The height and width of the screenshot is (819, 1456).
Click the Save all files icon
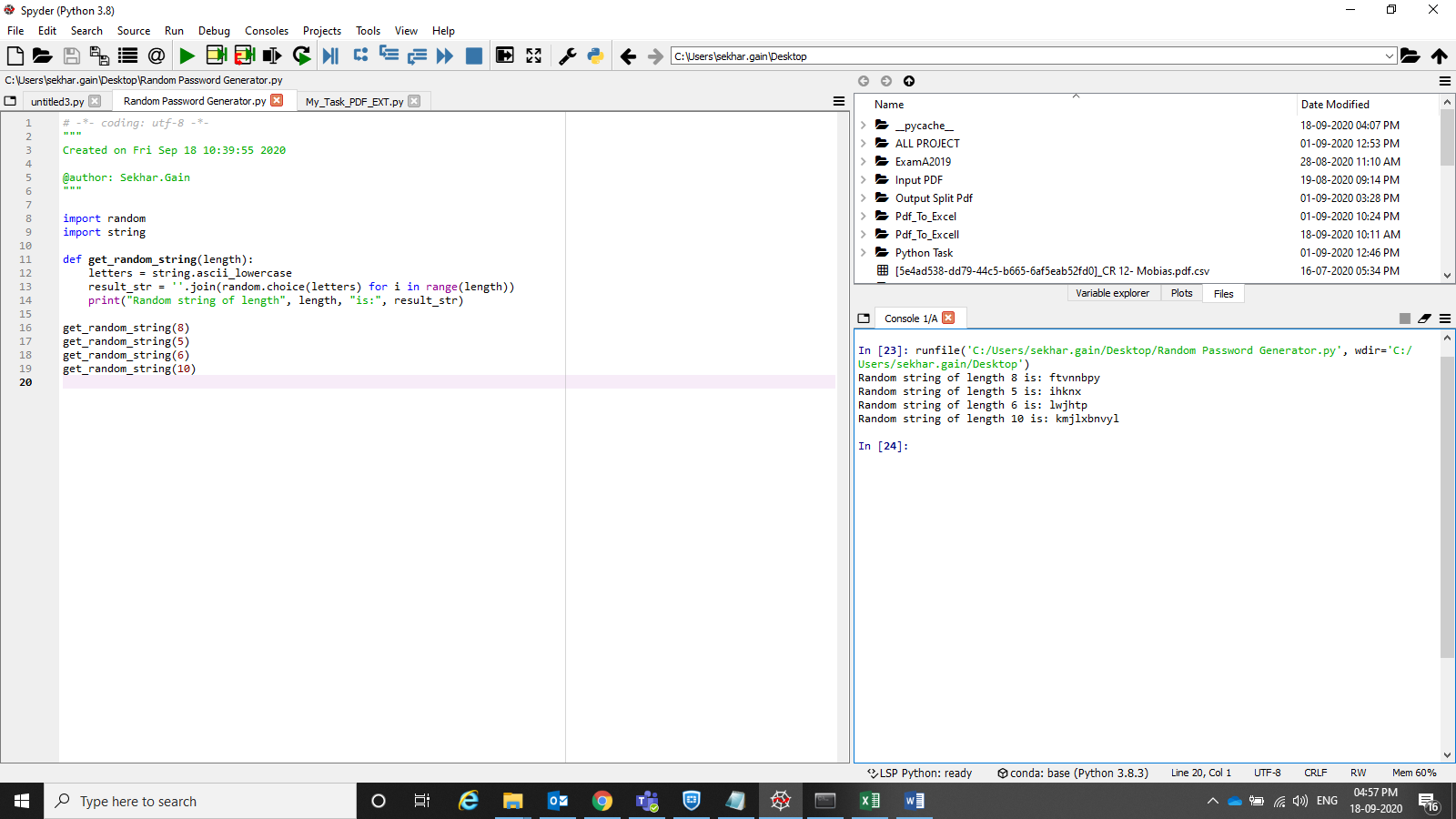99,56
